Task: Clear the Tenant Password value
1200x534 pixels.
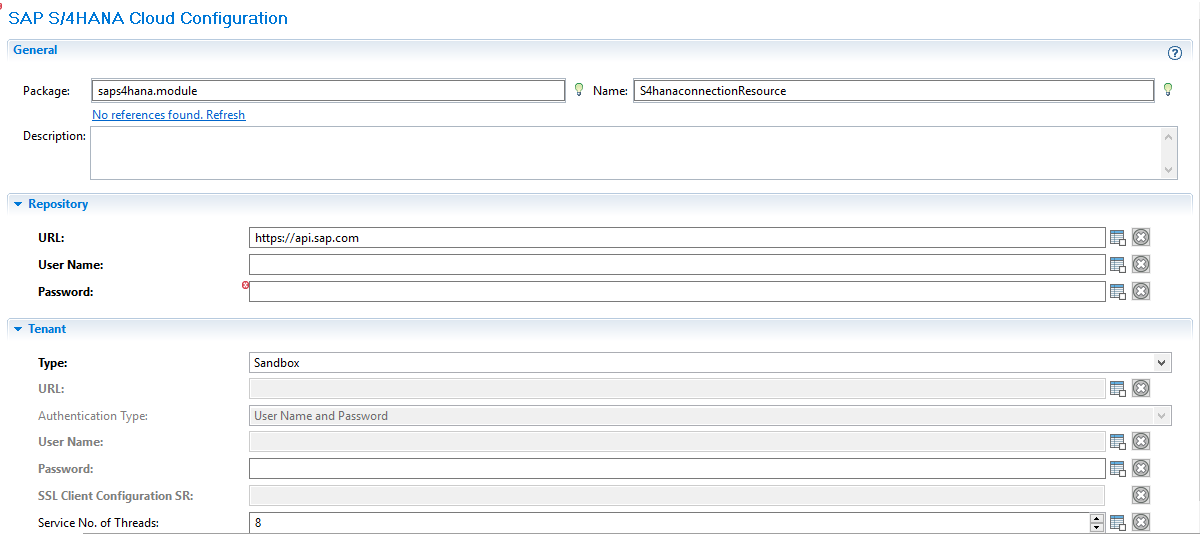Action: coord(1141,468)
